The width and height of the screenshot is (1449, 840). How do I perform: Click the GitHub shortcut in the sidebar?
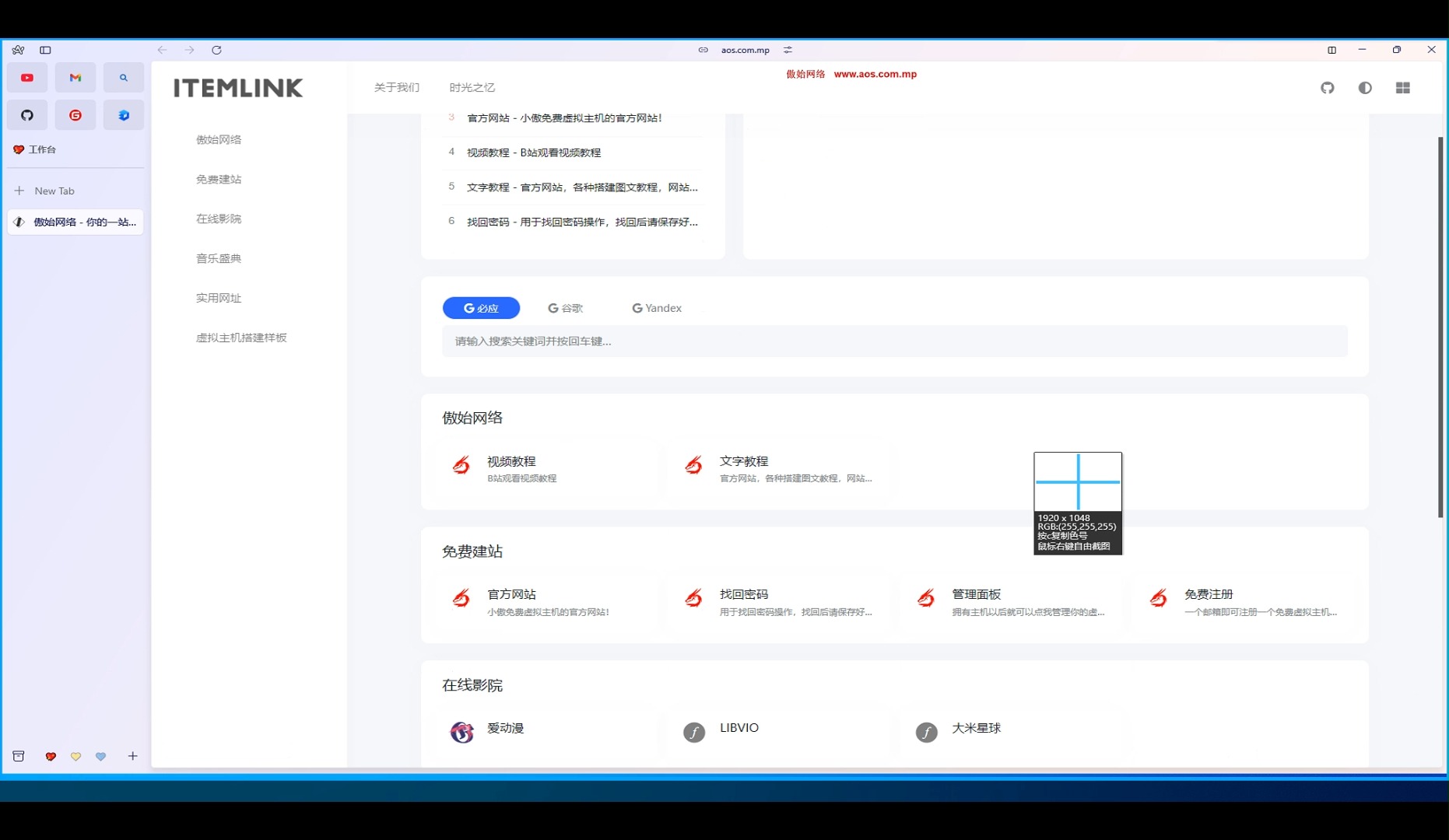point(27,114)
